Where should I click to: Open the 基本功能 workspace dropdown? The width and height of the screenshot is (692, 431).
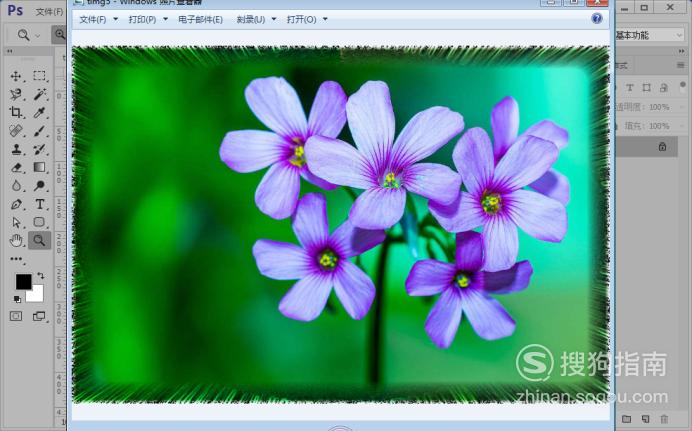649,35
